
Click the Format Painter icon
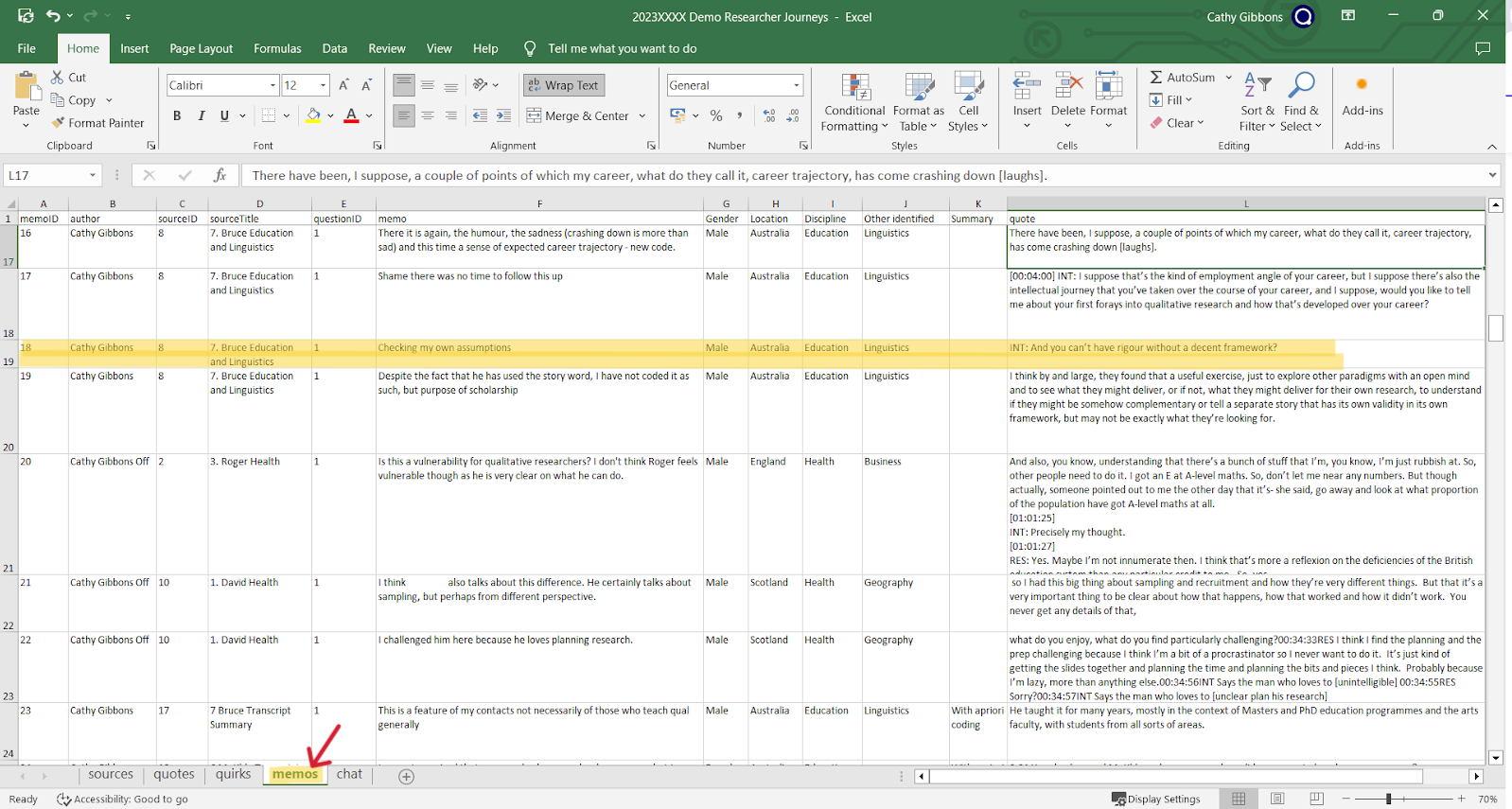click(x=59, y=123)
